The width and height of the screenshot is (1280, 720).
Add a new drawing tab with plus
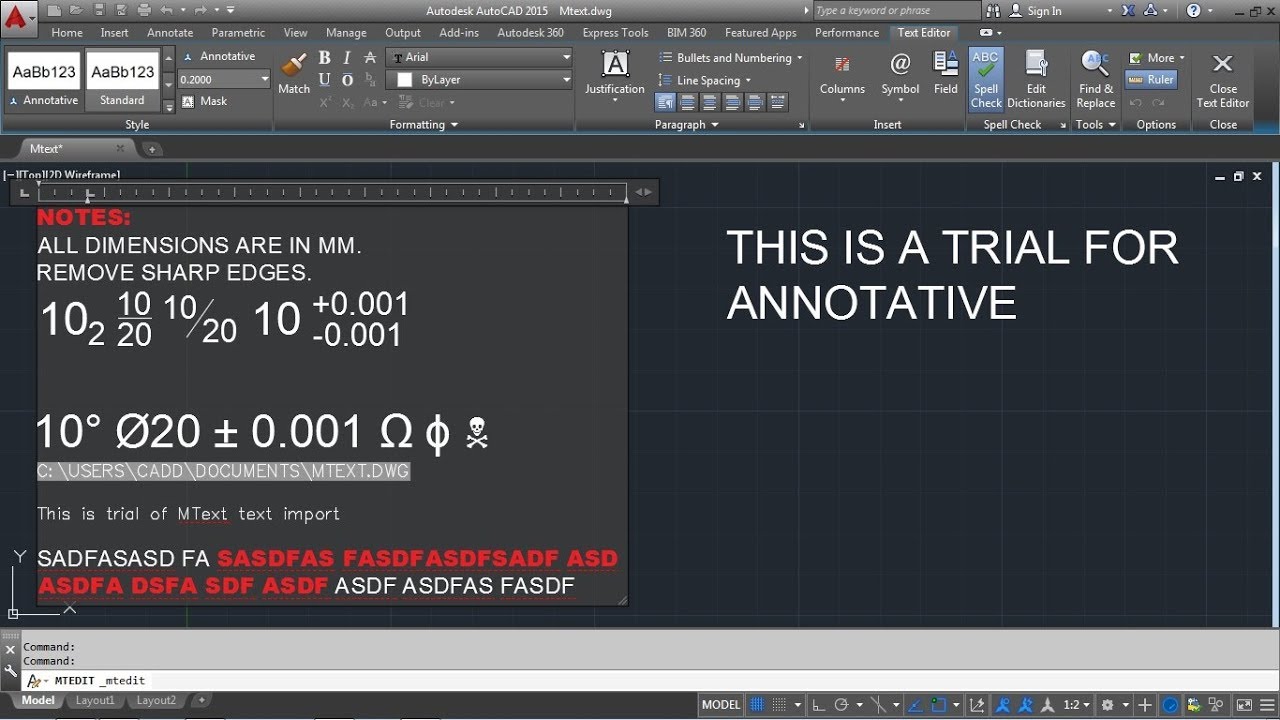[152, 149]
